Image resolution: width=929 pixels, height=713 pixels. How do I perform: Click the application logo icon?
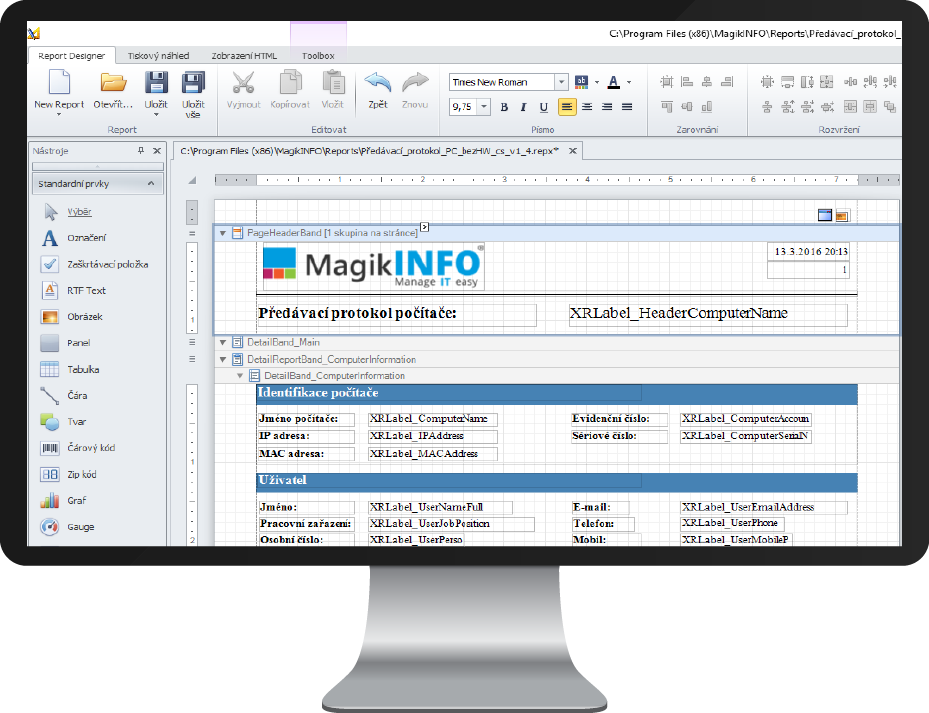[34, 33]
